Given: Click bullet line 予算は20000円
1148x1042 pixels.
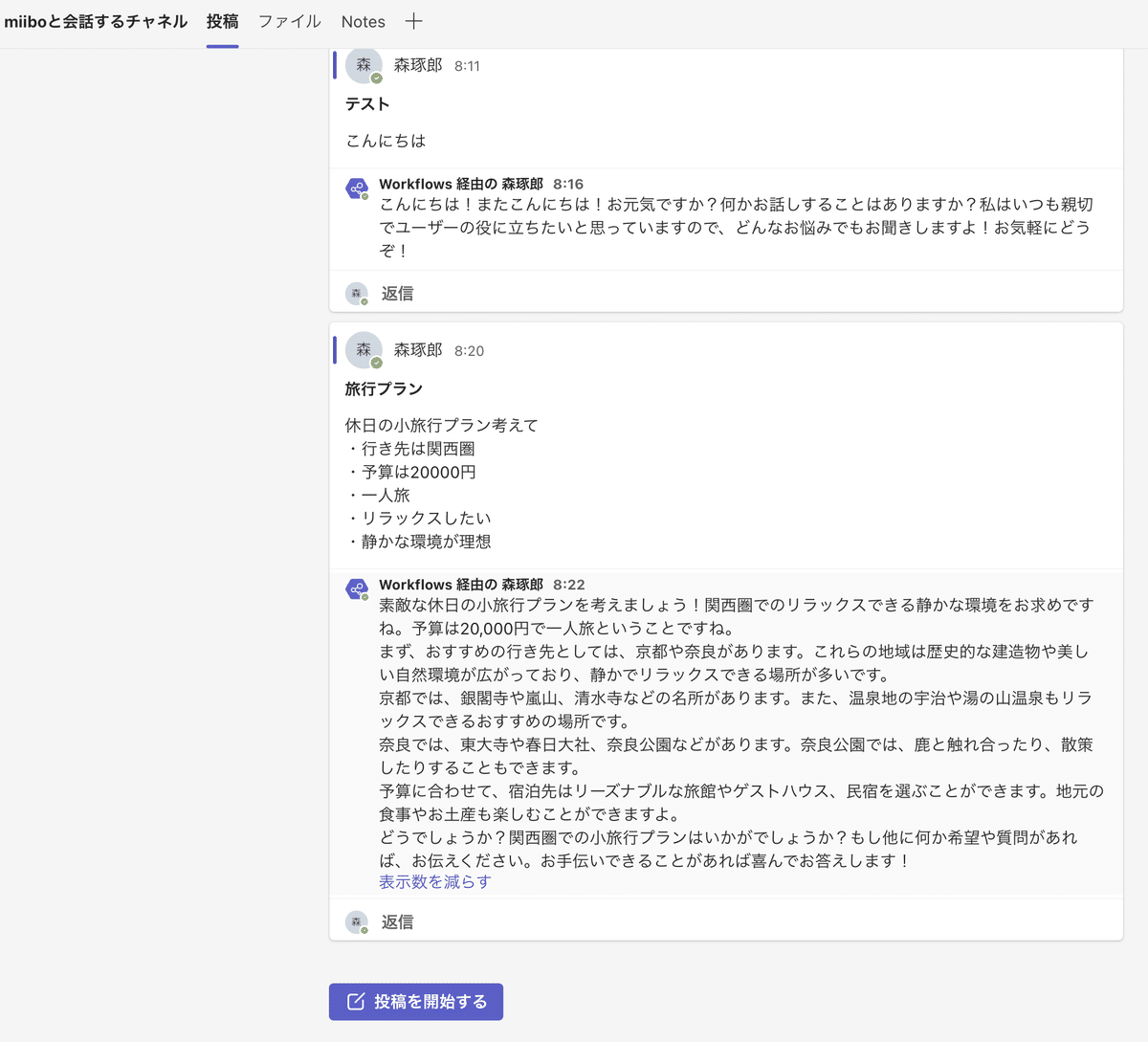Looking at the screenshot, I should coord(410,472).
